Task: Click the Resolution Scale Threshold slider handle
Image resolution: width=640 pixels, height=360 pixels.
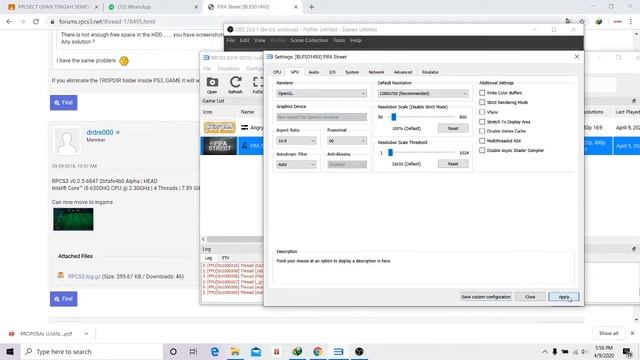Action: [x=390, y=153]
